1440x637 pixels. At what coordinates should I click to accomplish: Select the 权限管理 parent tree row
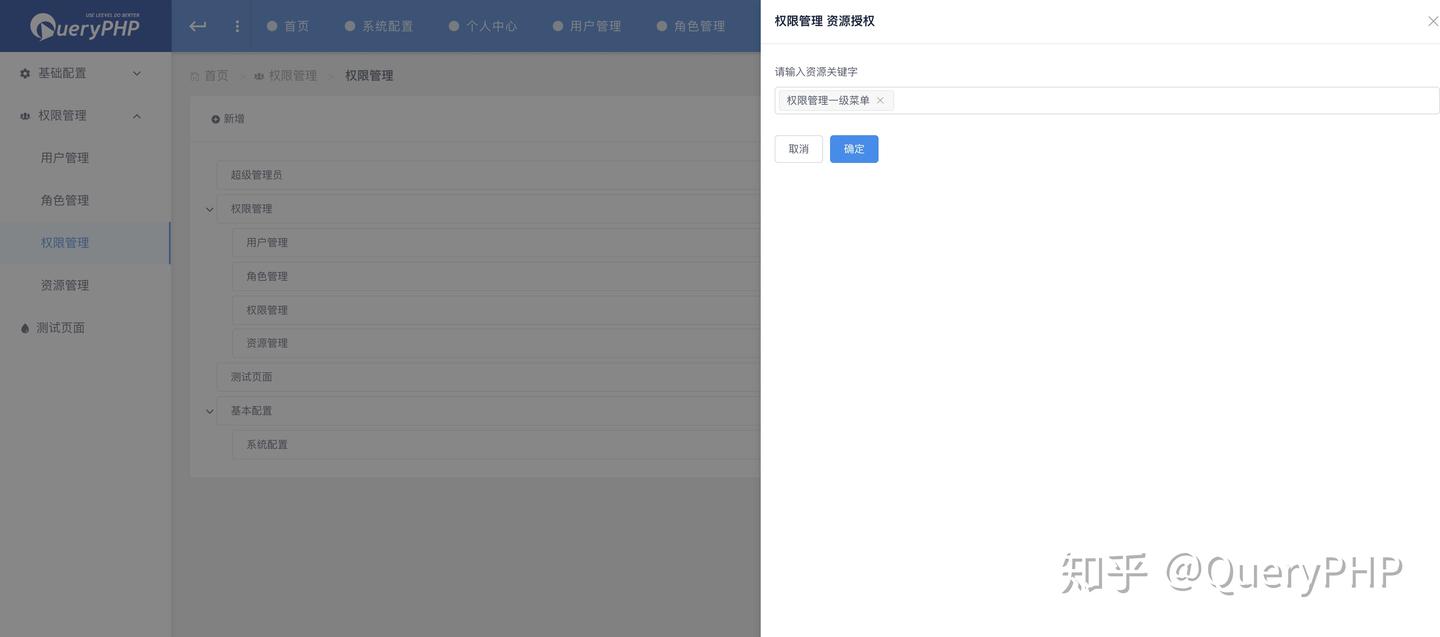(x=489, y=209)
